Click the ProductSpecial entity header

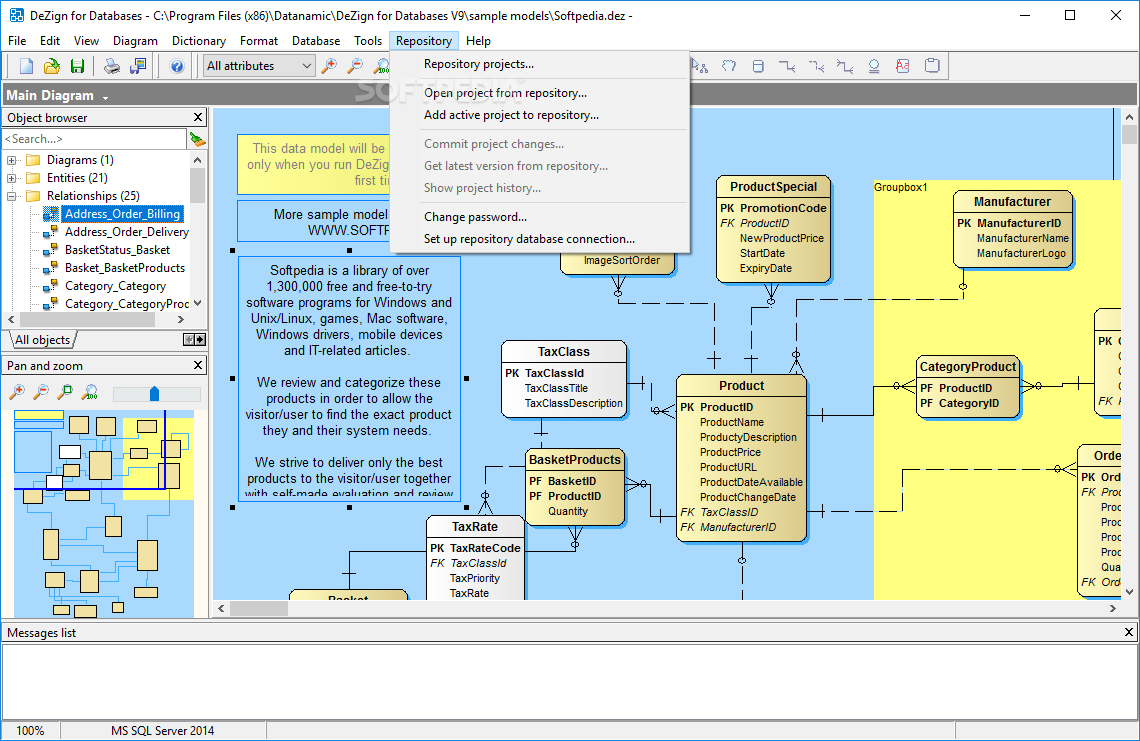773,187
